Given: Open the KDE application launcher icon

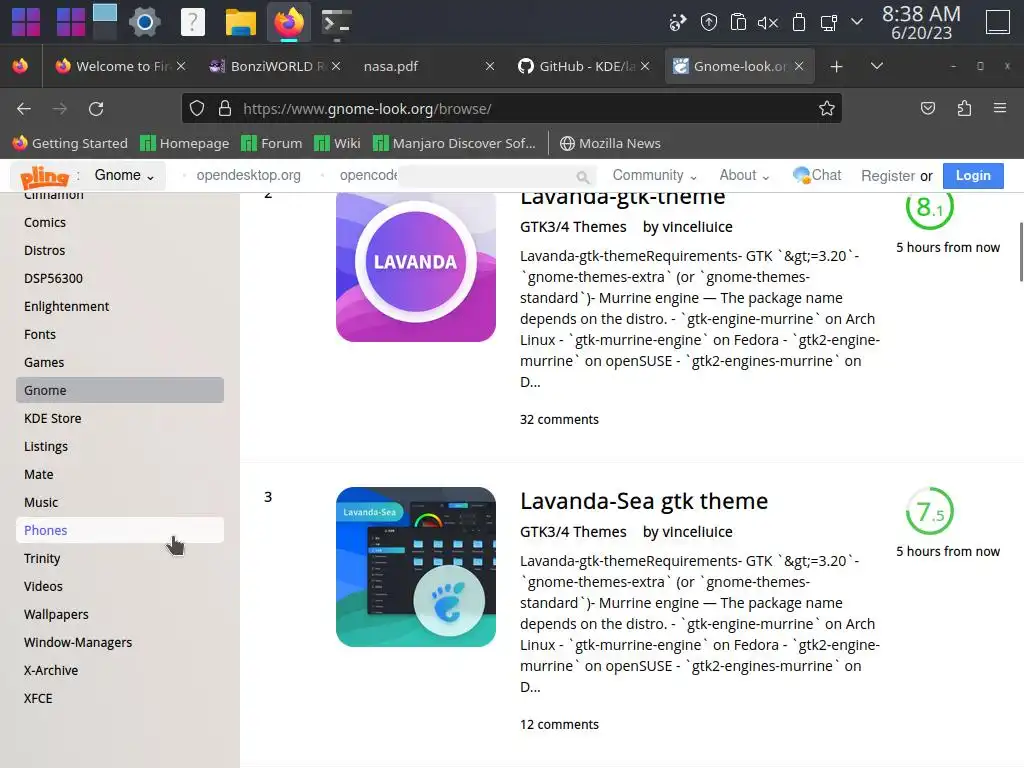Looking at the screenshot, I should click(x=26, y=22).
